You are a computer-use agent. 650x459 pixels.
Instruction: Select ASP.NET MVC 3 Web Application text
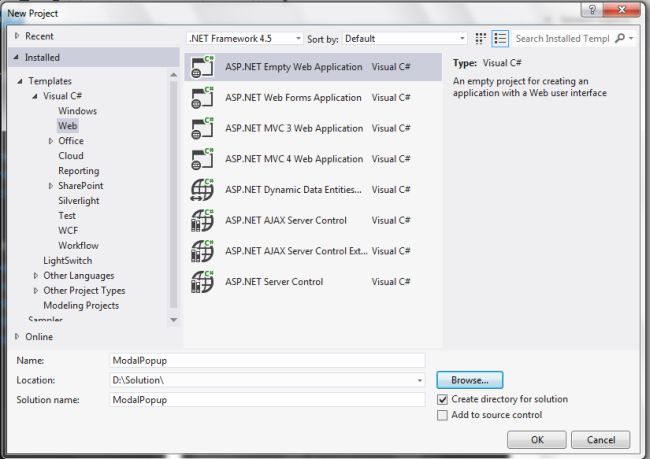pyautogui.click(x=294, y=129)
